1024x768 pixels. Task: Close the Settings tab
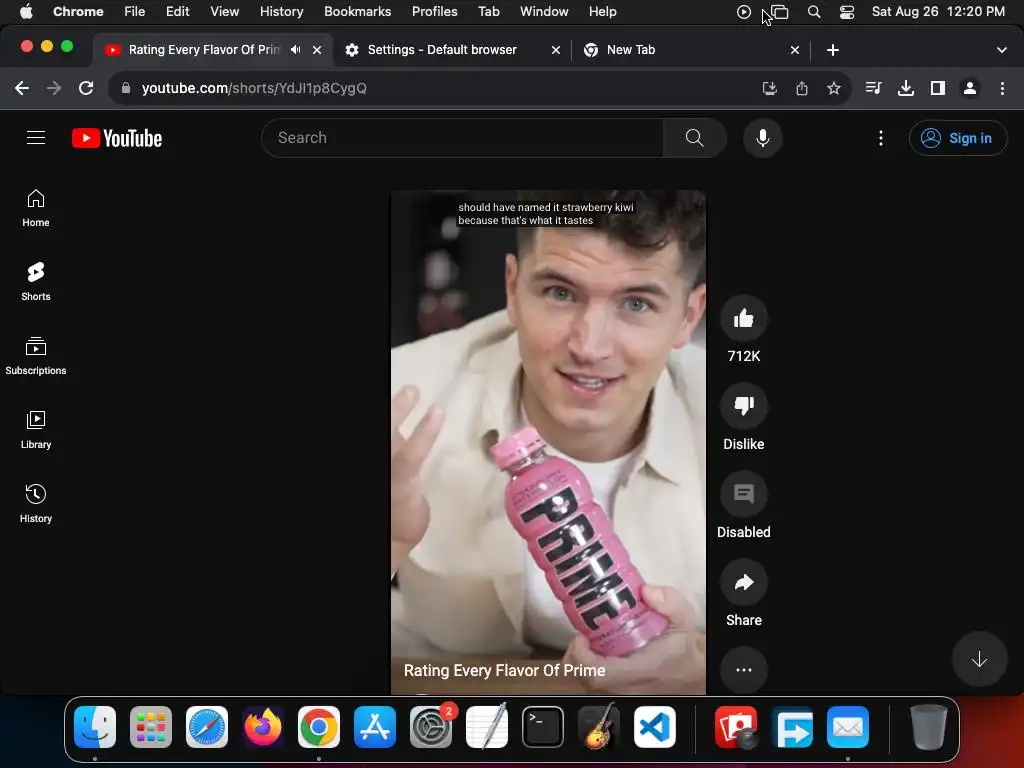556,50
